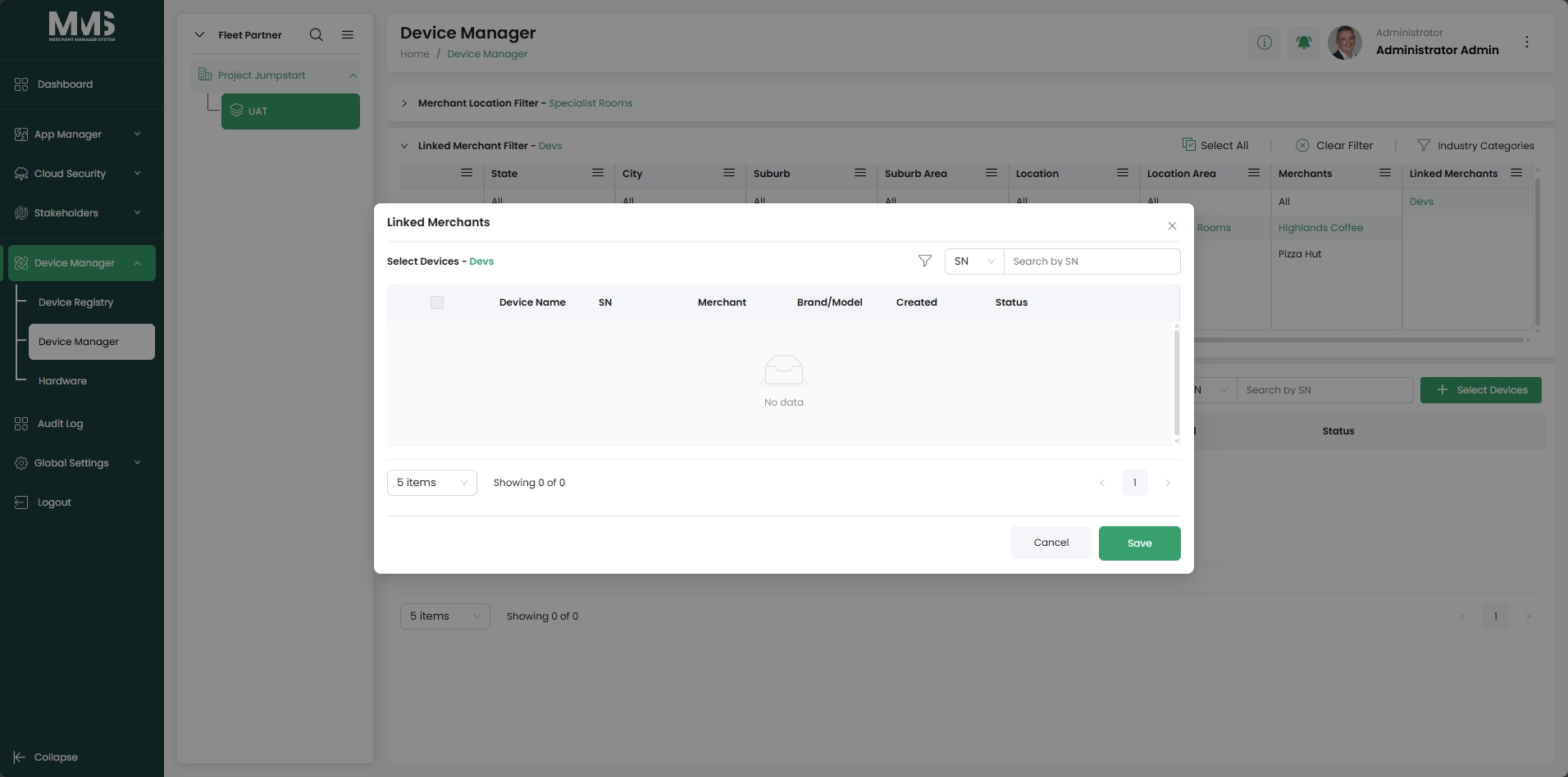Open Suburb Area column menu icon

tap(991, 173)
